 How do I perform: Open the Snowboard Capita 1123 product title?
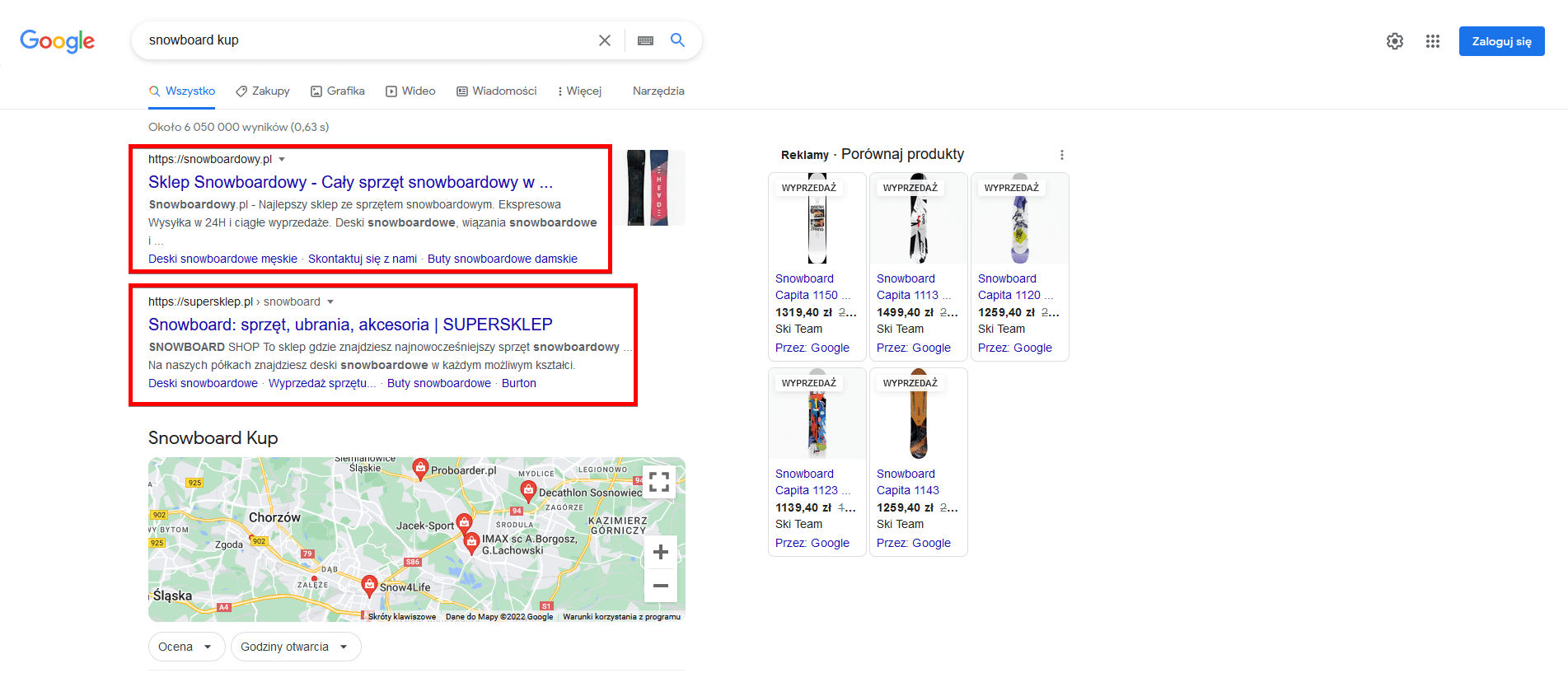pyautogui.click(x=813, y=482)
